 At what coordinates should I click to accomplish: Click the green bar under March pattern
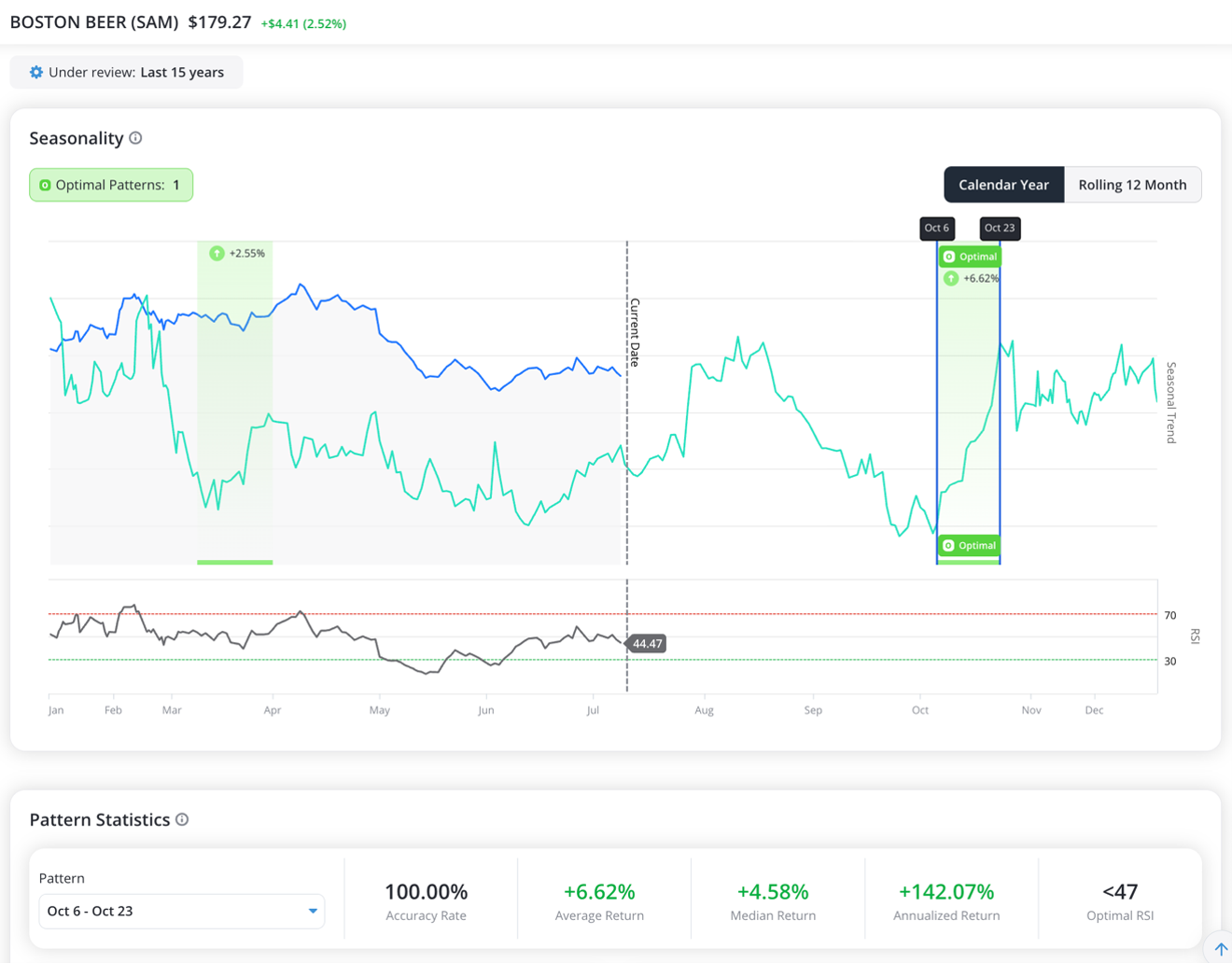point(235,562)
